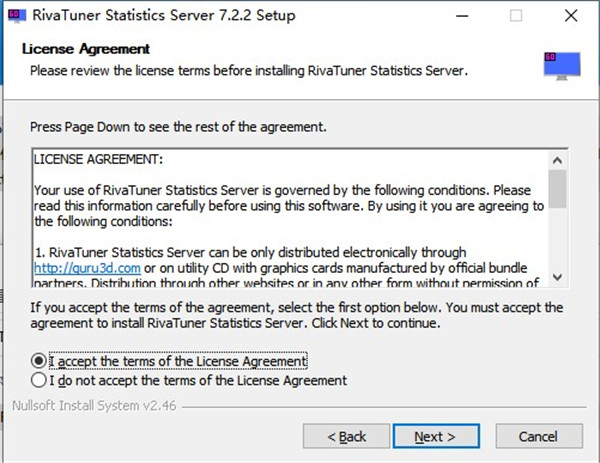Choose I do not accept the terms
Viewport: 600px width, 463px height.
tap(39, 380)
